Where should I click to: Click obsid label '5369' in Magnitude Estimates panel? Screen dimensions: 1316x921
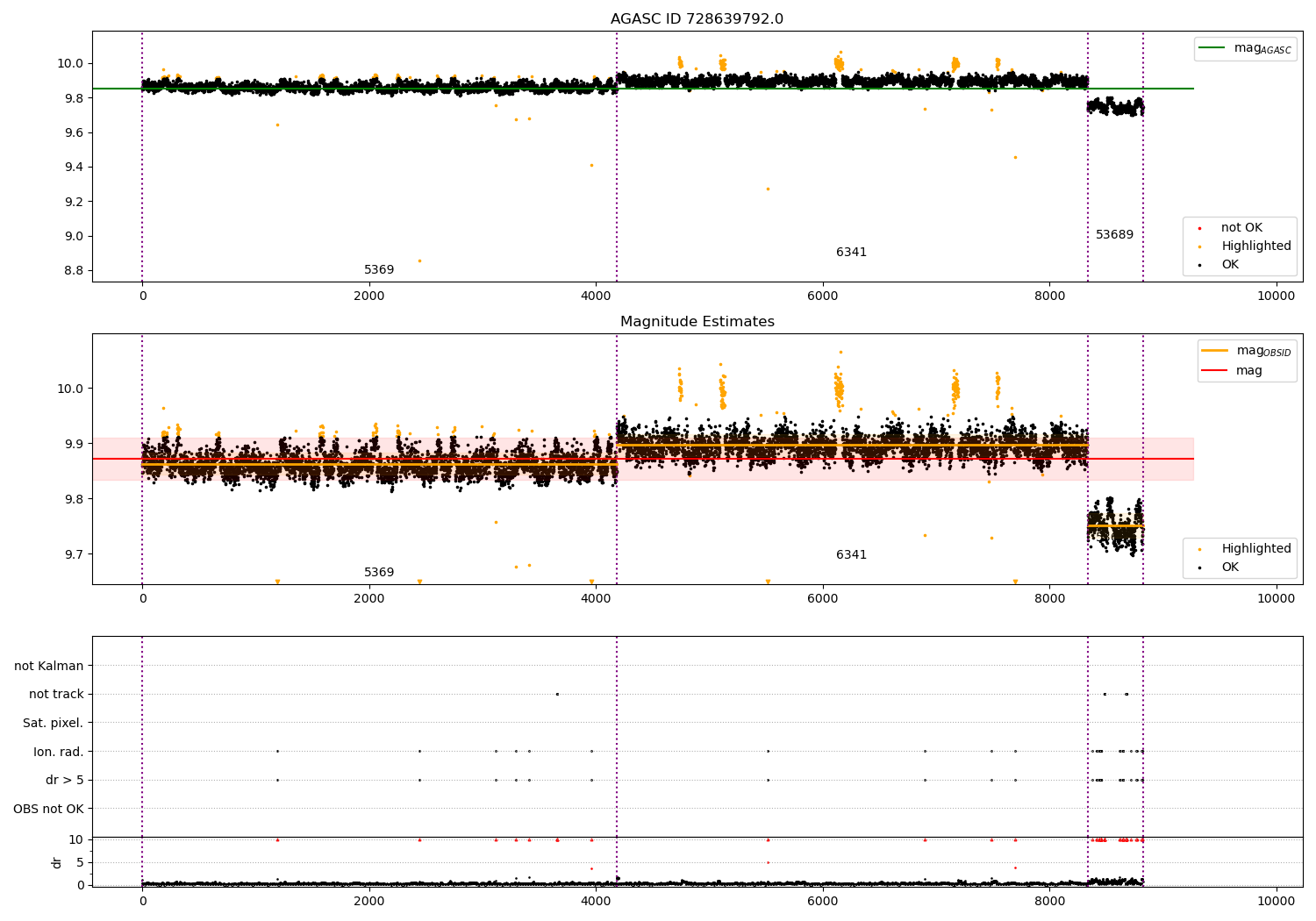[379, 572]
